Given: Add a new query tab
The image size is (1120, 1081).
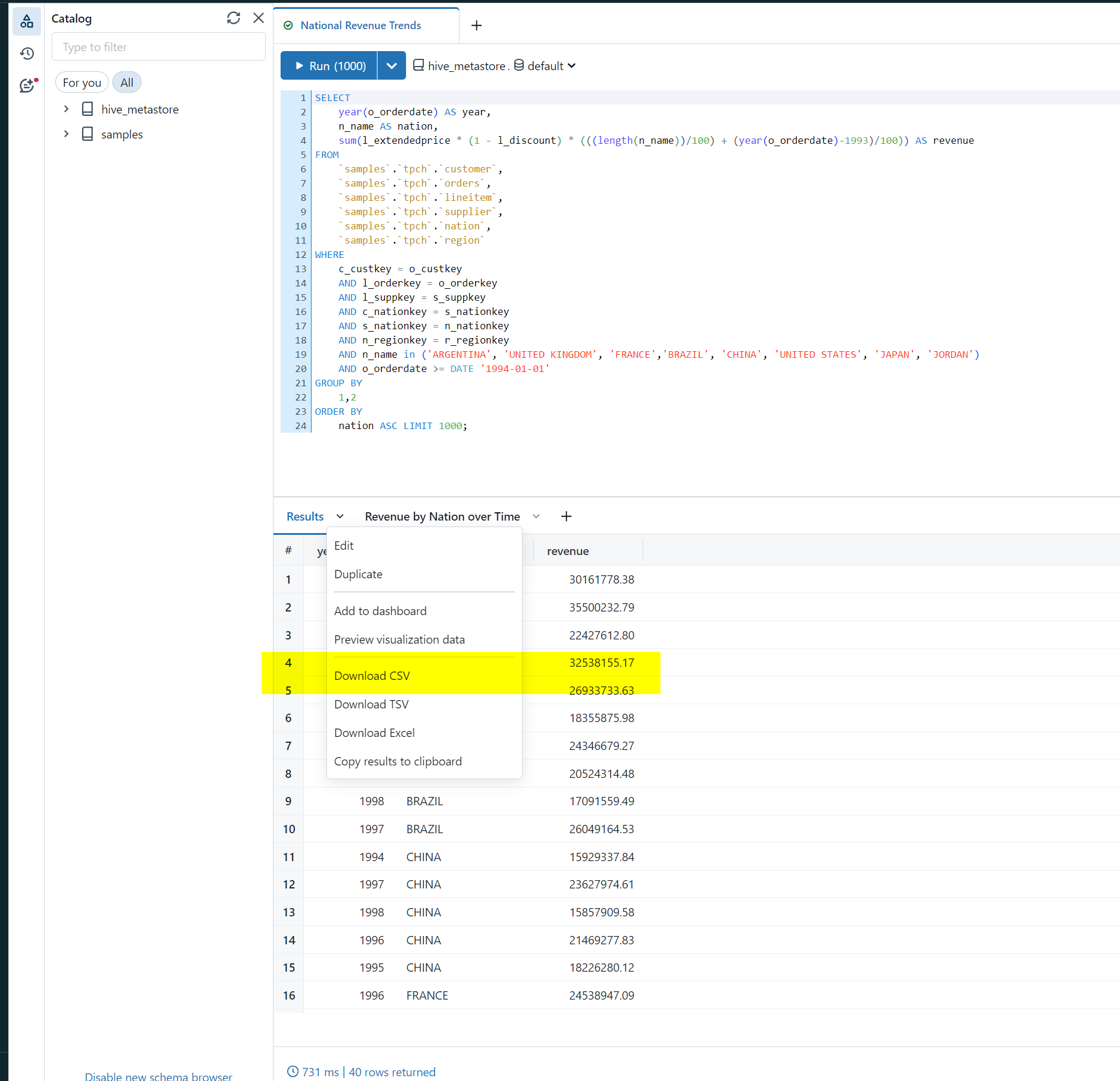Looking at the screenshot, I should pyautogui.click(x=477, y=26).
